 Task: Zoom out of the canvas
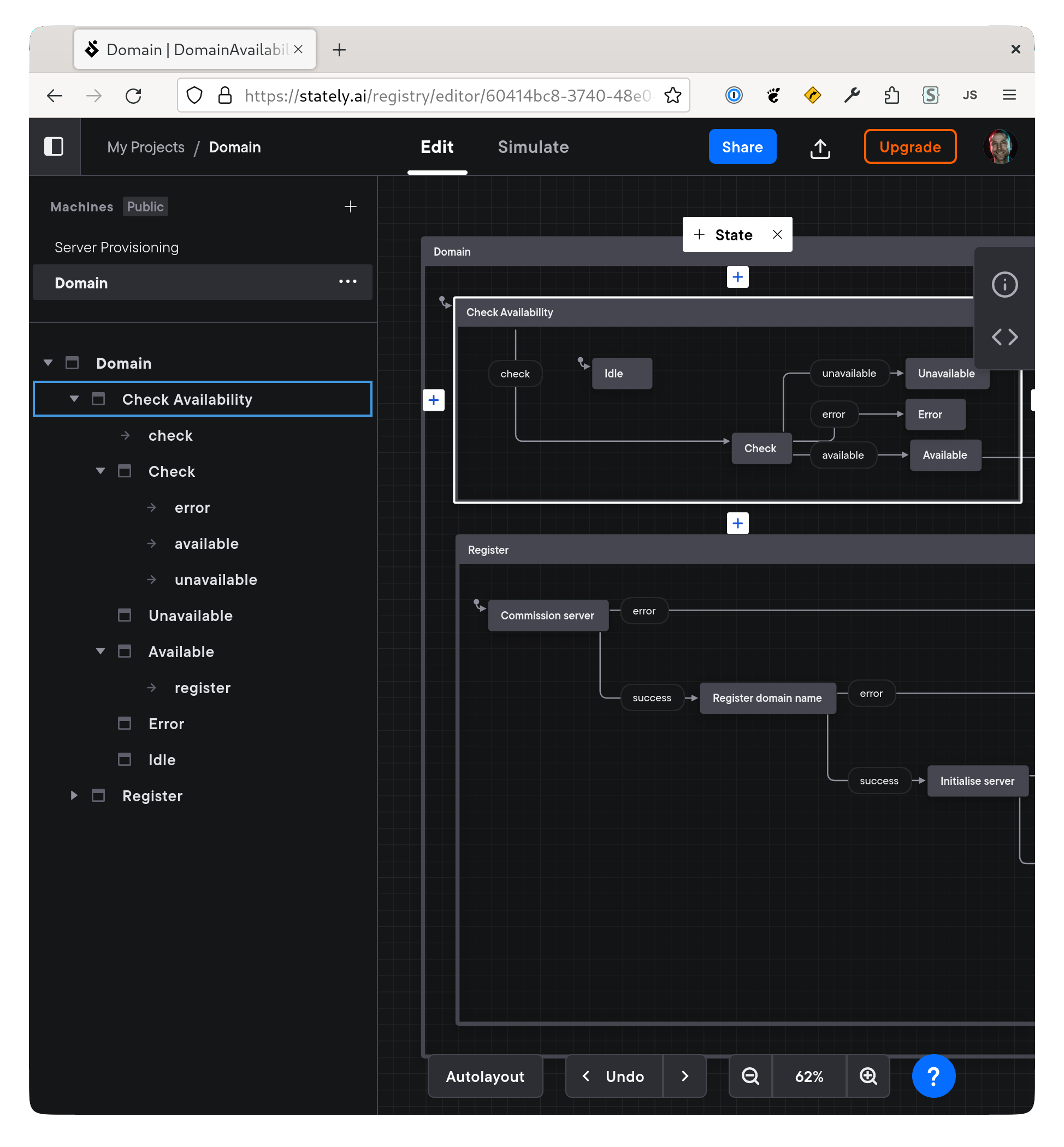[749, 1075]
